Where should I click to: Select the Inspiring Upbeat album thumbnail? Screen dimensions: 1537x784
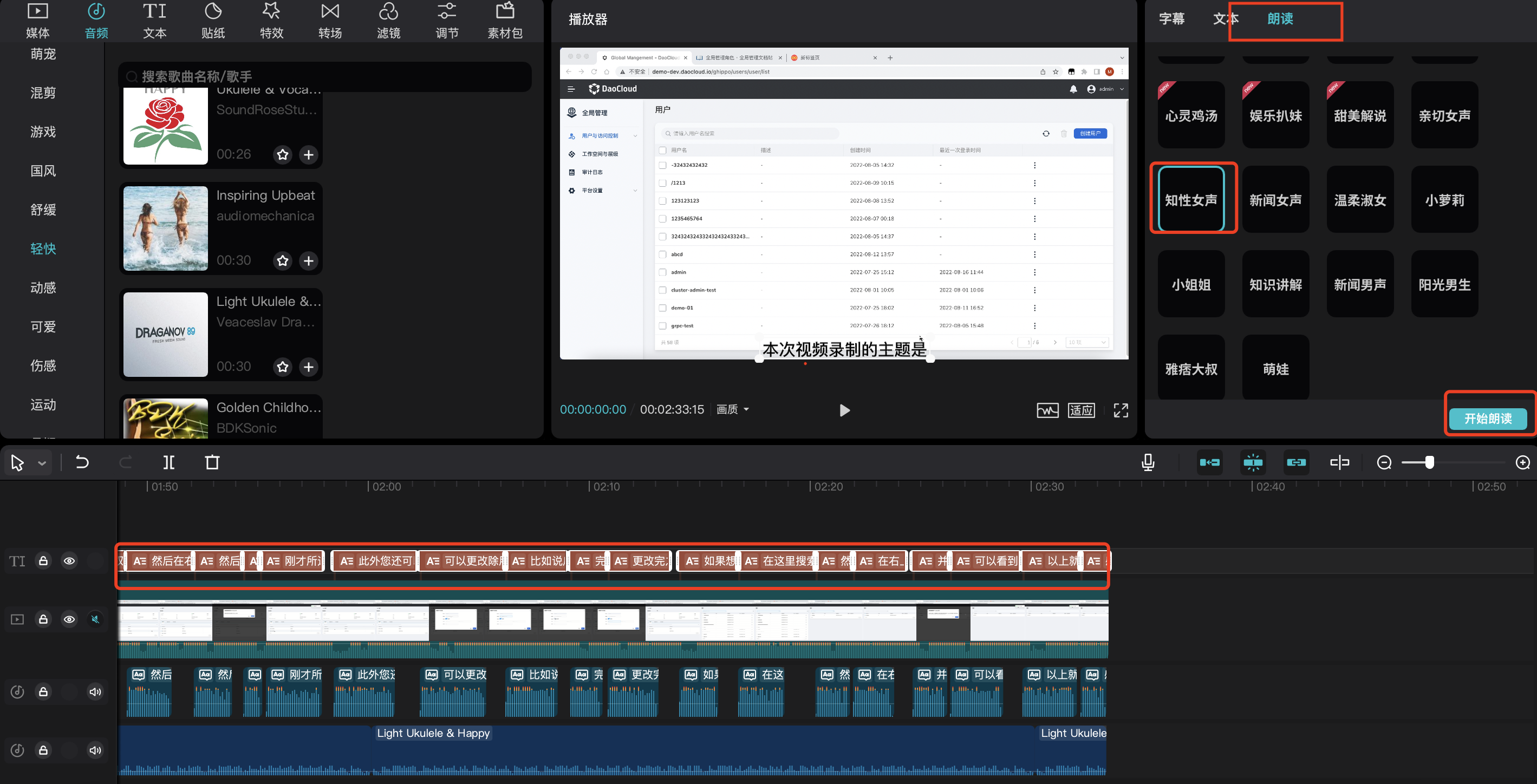[165, 228]
